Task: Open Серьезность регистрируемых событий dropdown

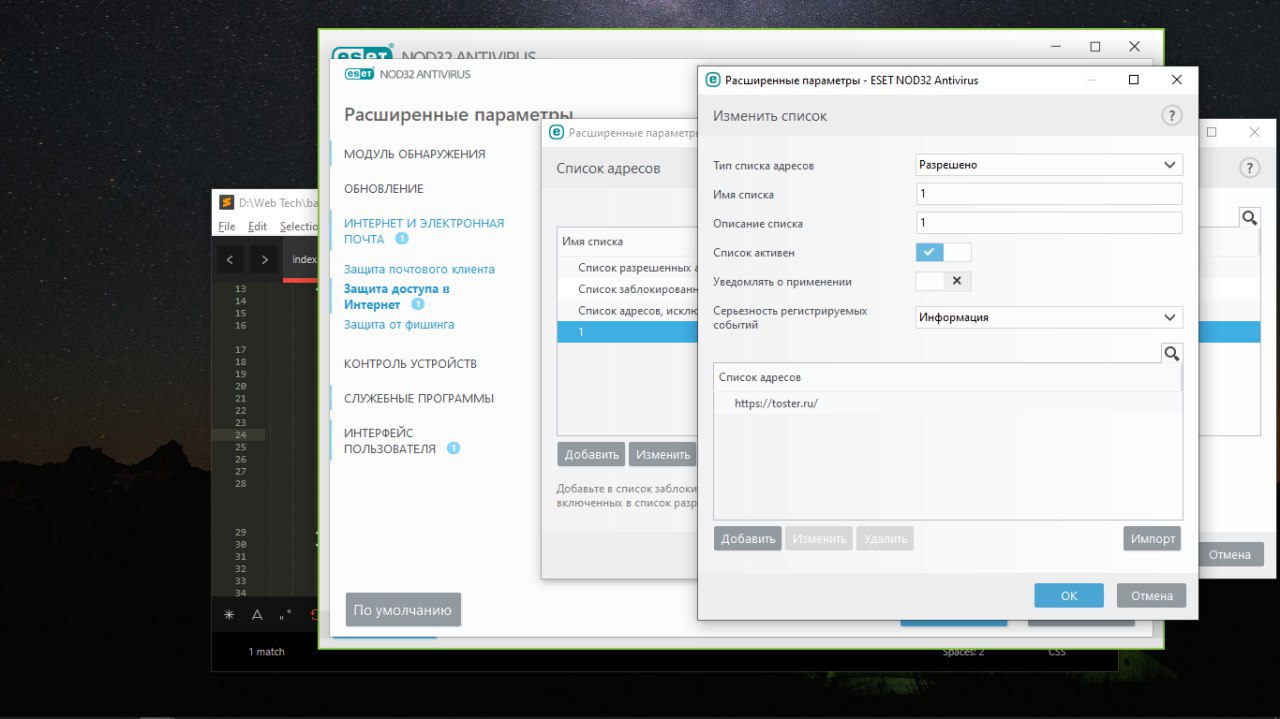Action: point(1049,317)
